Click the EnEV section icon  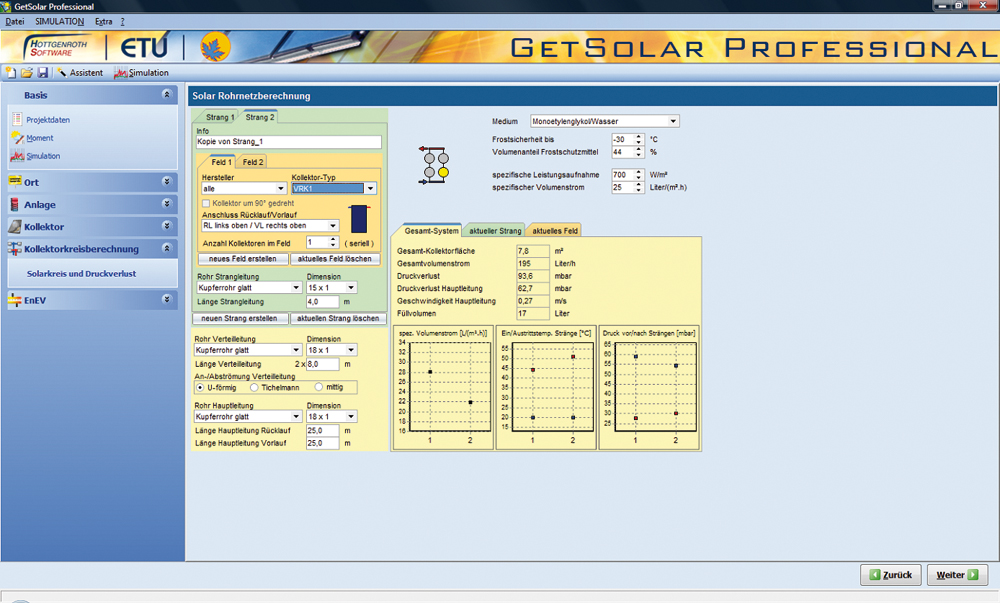click(15, 300)
